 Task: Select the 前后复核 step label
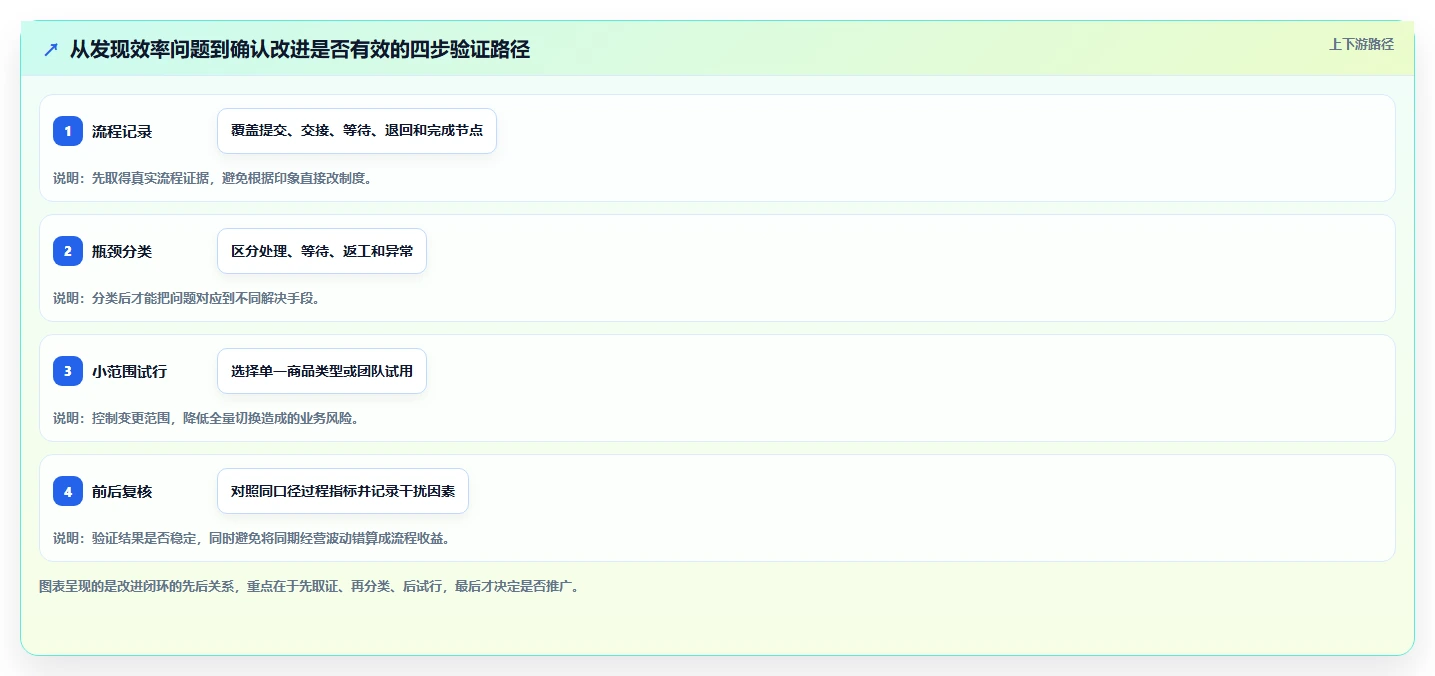pyautogui.click(x=122, y=491)
